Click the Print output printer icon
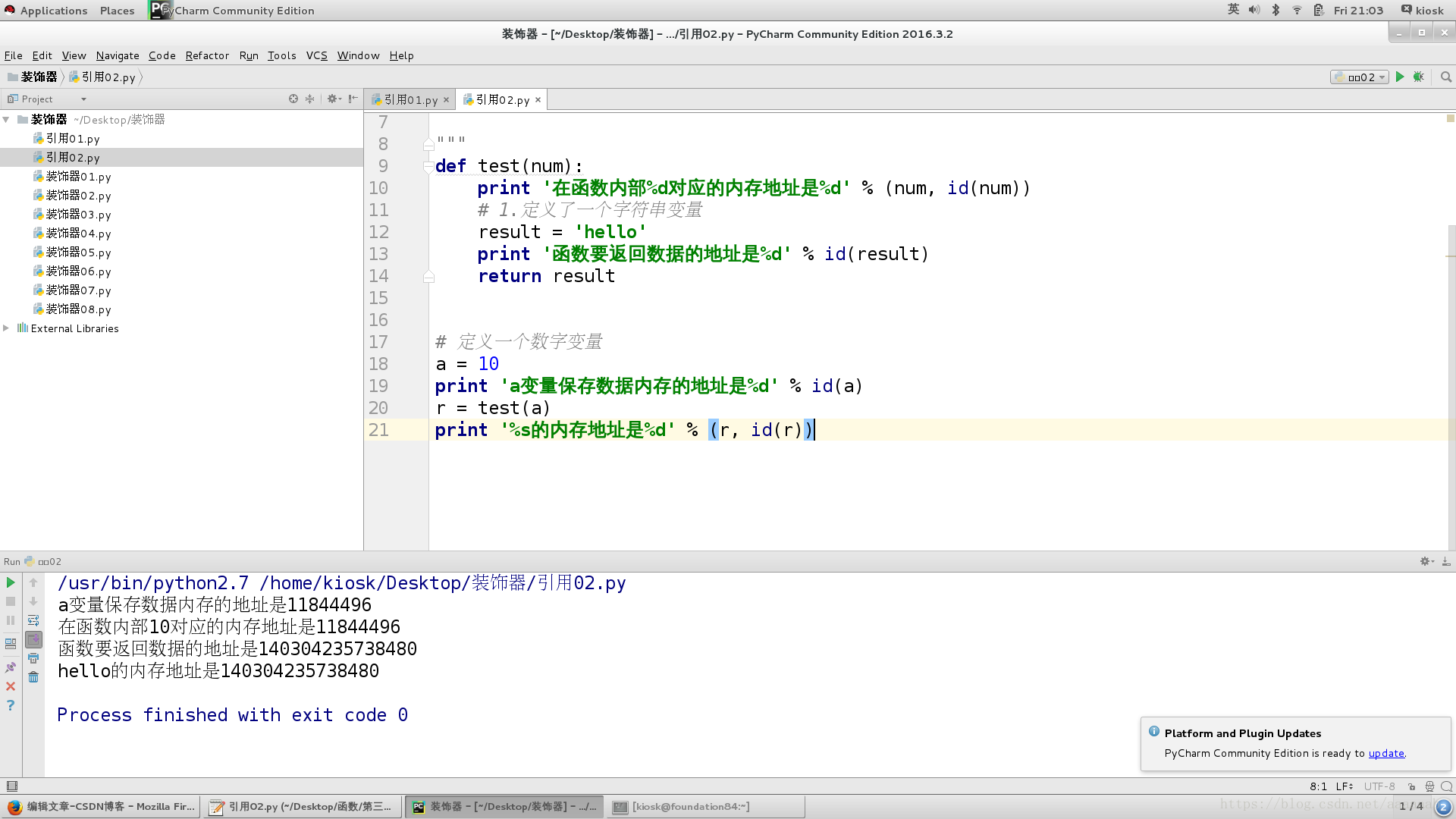 pyautogui.click(x=33, y=658)
